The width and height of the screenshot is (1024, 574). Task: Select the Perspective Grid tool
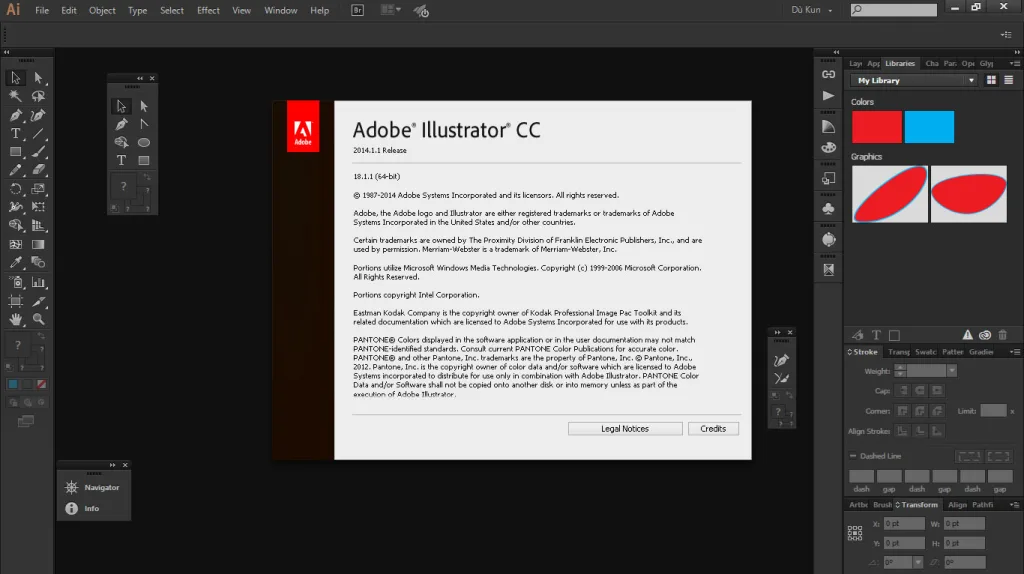tap(38, 226)
